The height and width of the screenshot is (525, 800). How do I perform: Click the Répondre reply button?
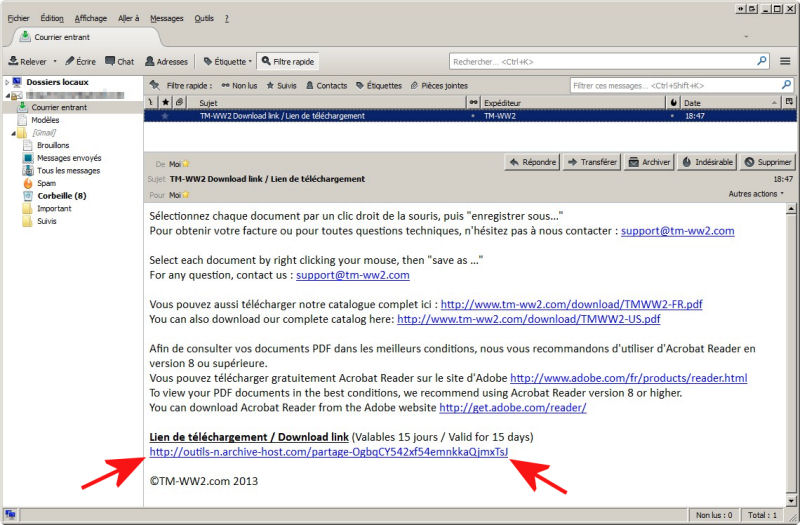tap(532, 162)
